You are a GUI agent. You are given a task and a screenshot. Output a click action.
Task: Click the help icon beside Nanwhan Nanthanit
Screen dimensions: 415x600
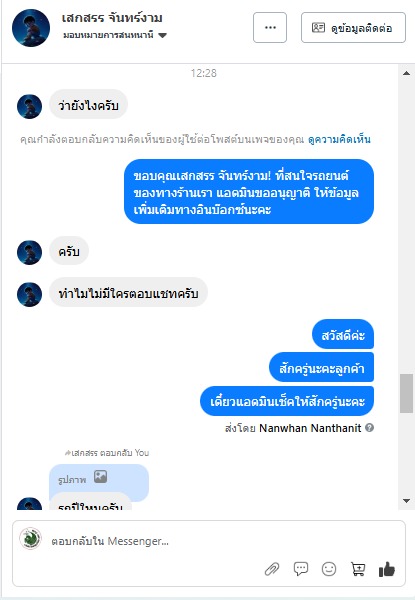(x=369, y=428)
